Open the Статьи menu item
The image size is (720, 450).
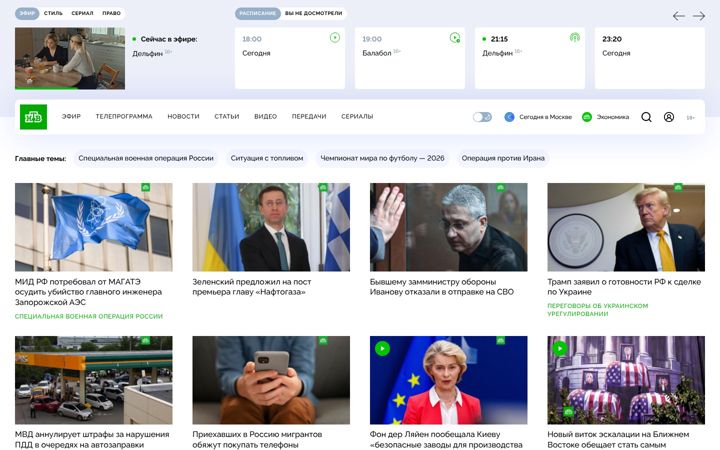[227, 117]
